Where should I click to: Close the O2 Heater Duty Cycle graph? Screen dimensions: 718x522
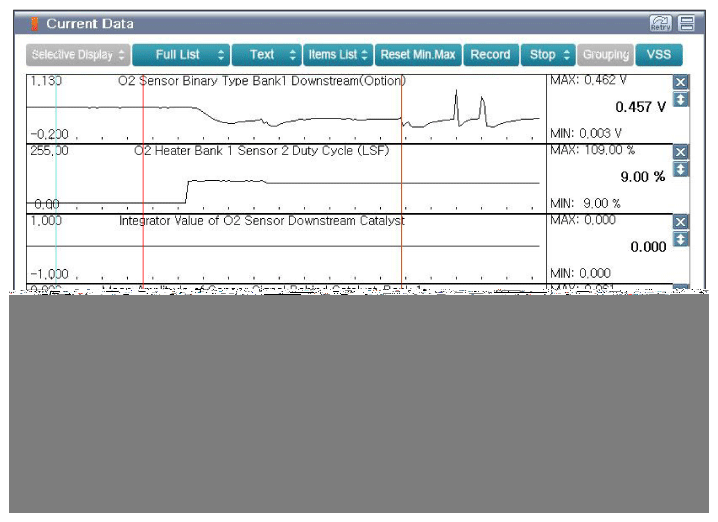click(x=681, y=152)
